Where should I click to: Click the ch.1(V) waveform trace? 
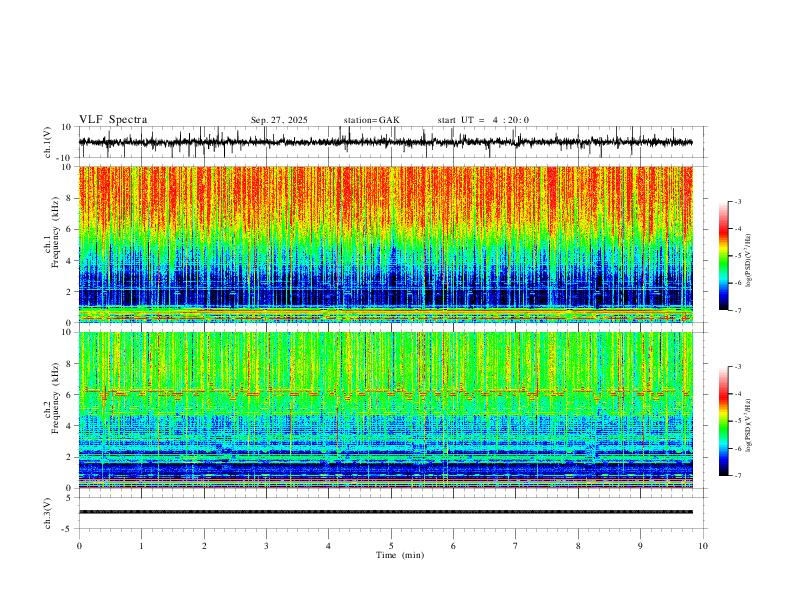pos(385,142)
